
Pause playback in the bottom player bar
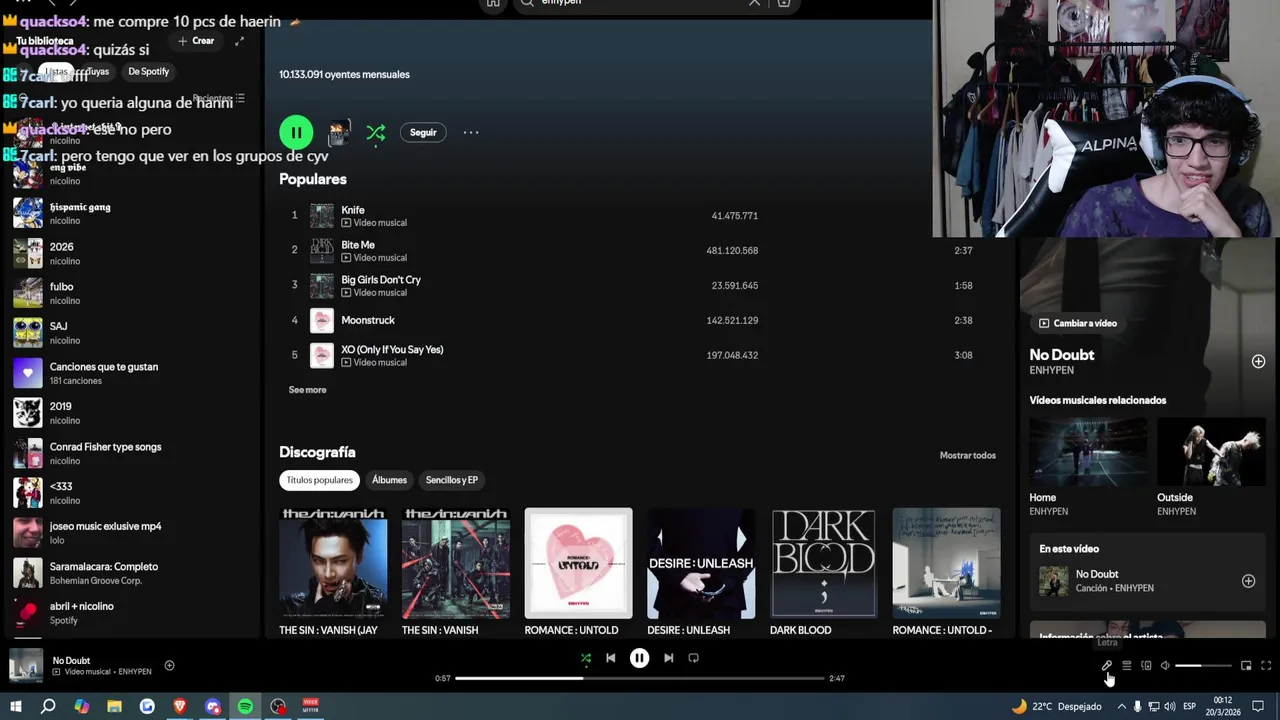point(639,658)
